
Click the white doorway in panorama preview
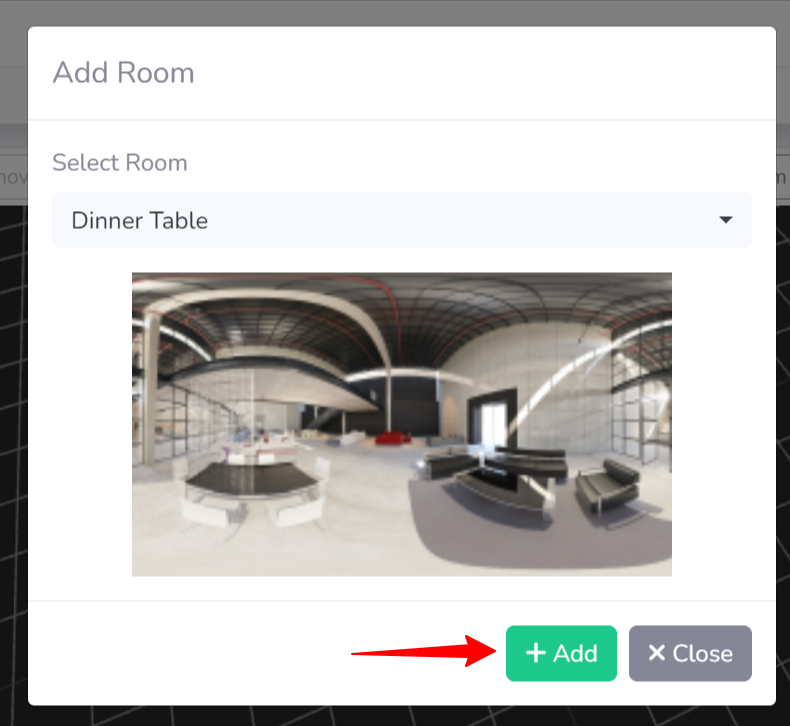coord(493,424)
